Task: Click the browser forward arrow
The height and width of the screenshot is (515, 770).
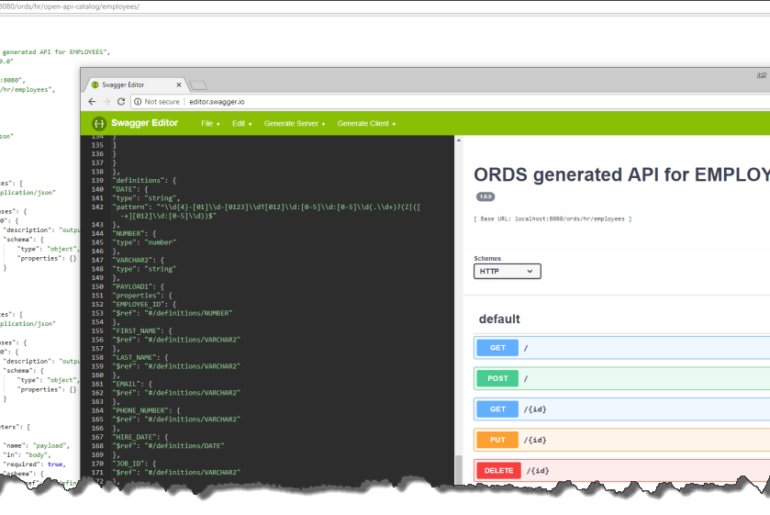Action: pyautogui.click(x=106, y=102)
